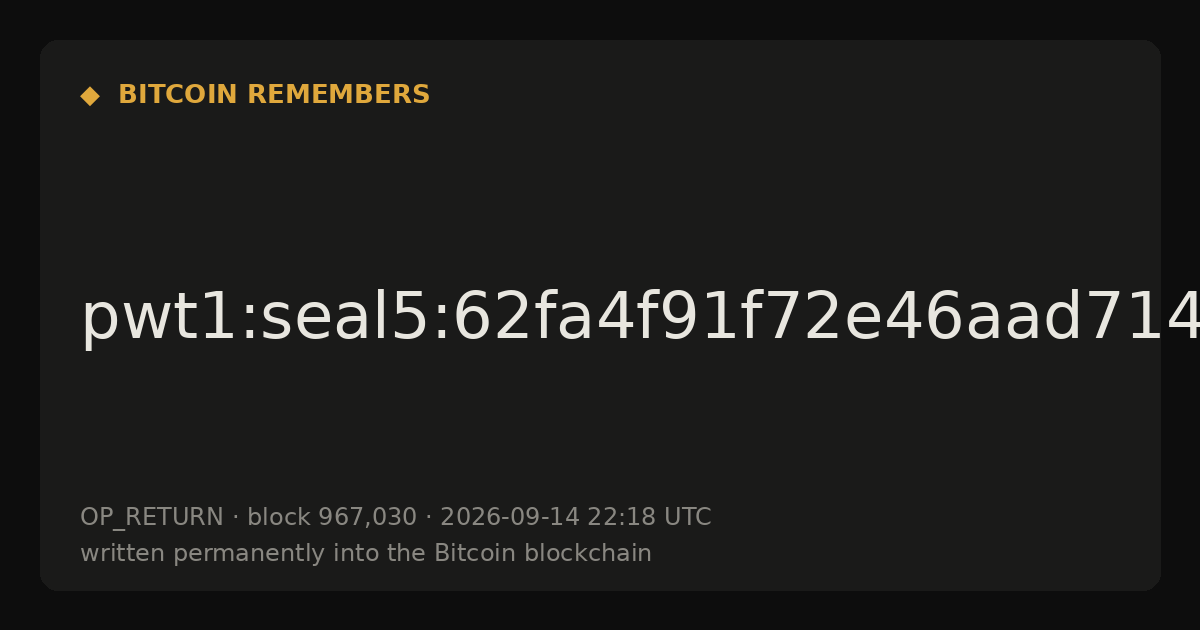This screenshot has width=1200, height=630.
Task: Click the pwt1 prefix of the message
Action: coord(154,320)
